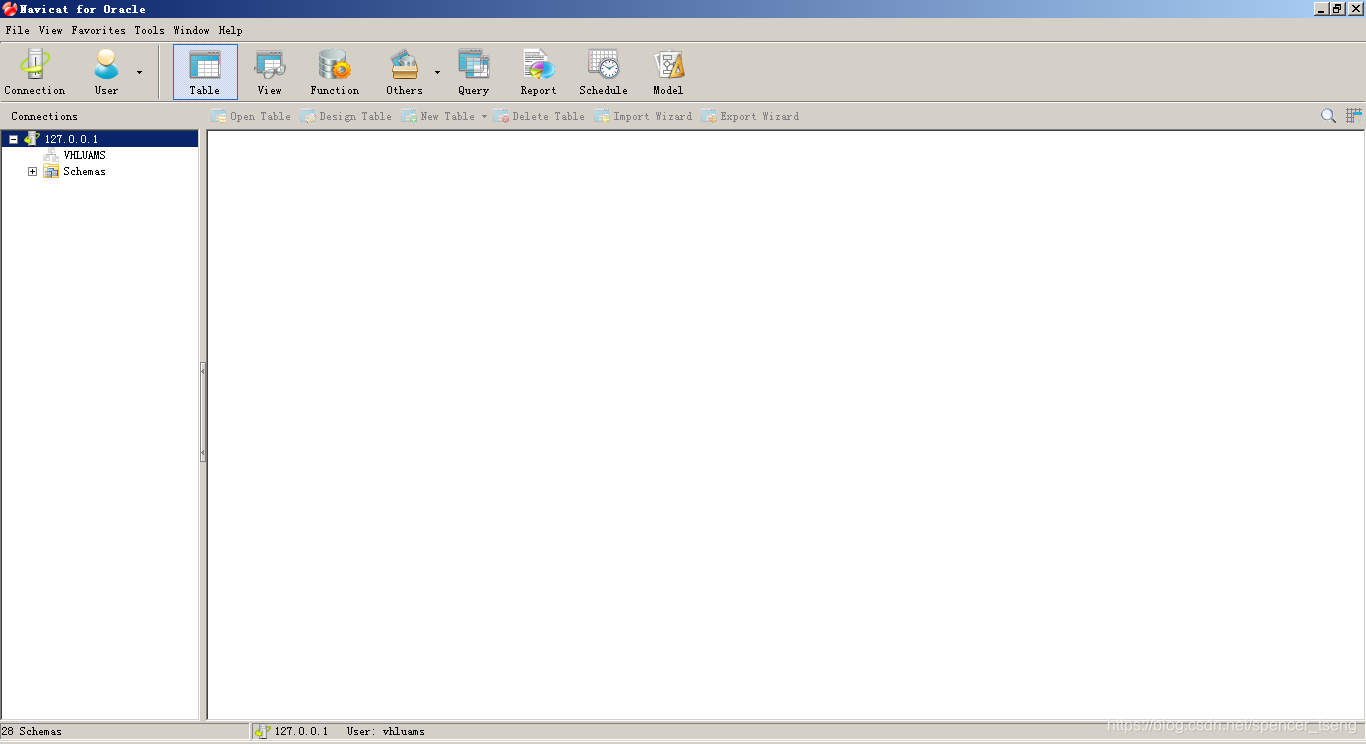The width and height of the screenshot is (1366, 744).
Task: Open the Report section
Action: [x=538, y=72]
